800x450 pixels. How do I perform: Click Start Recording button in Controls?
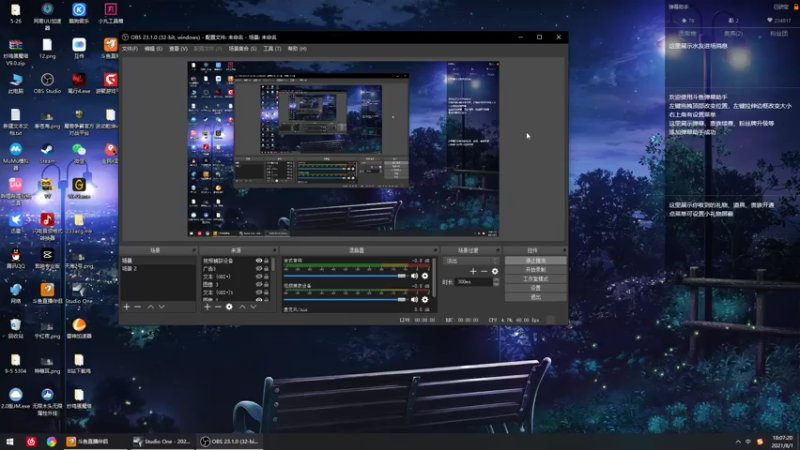coord(535,269)
